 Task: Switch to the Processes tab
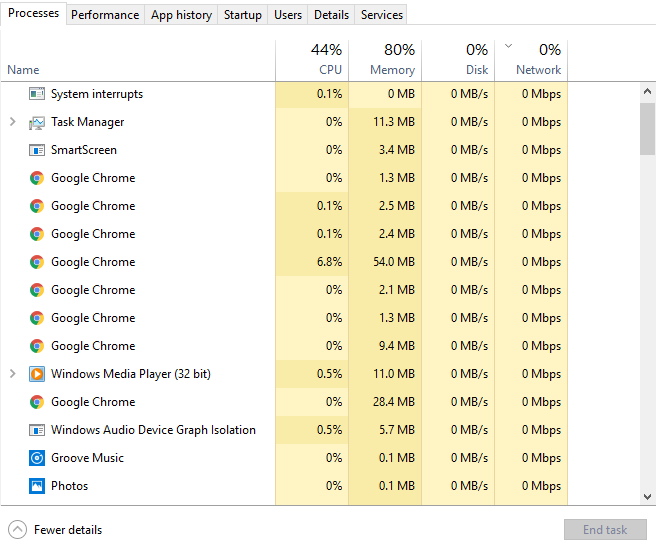click(33, 13)
